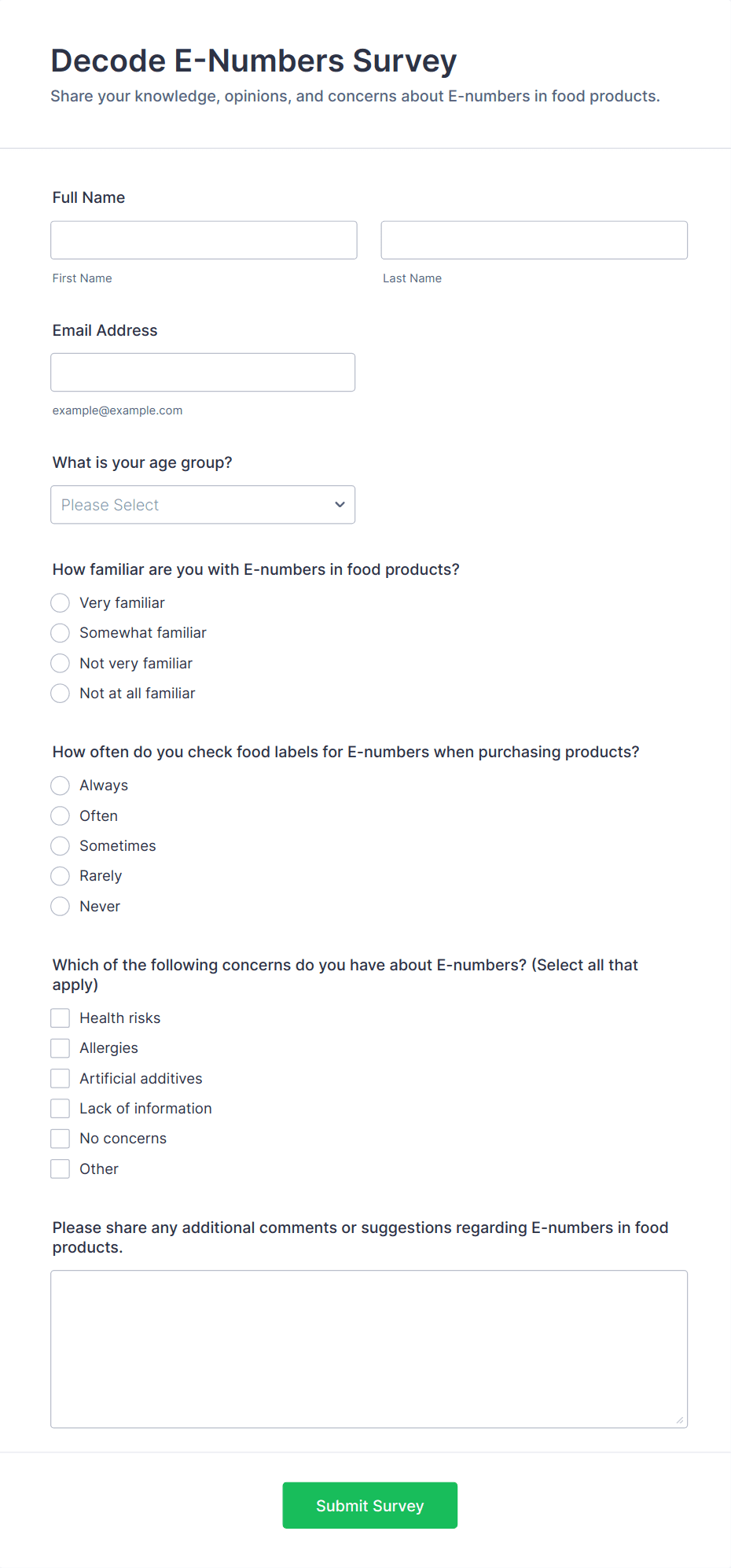Select Always for label checking frequency
The width and height of the screenshot is (731, 1568).
click(x=61, y=786)
